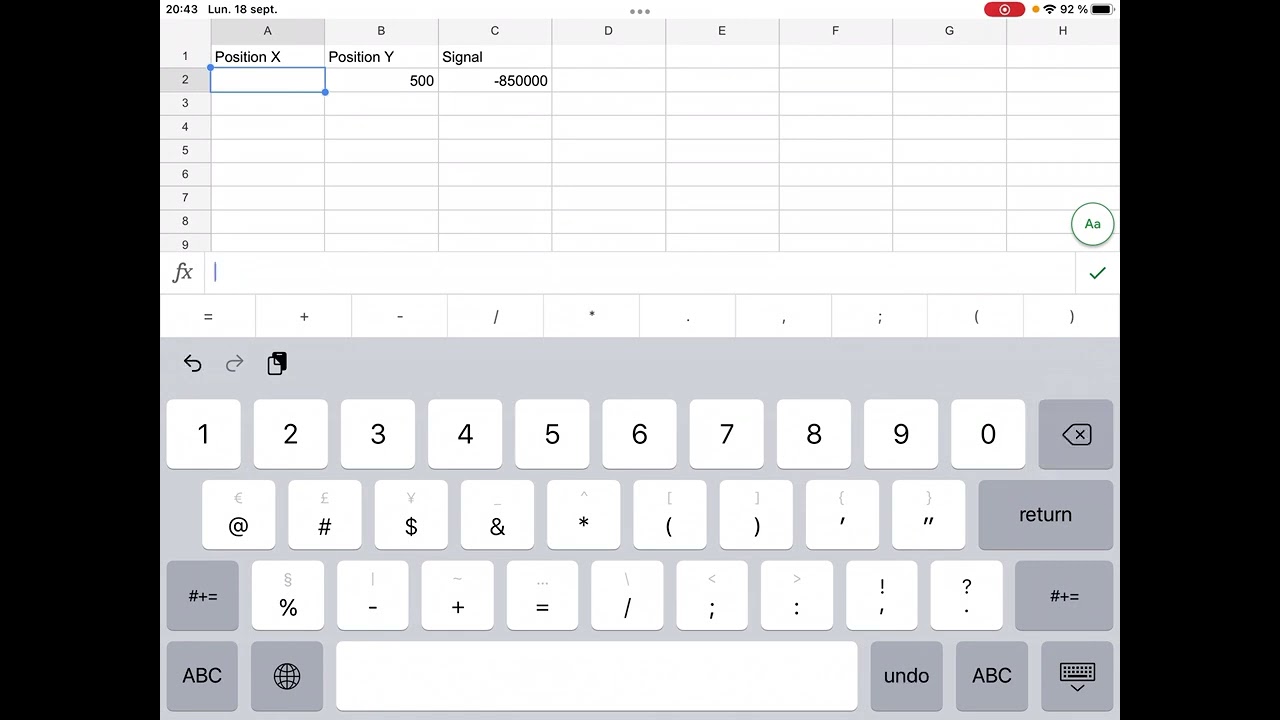
Task: Tap the $ key
Action: click(x=411, y=515)
